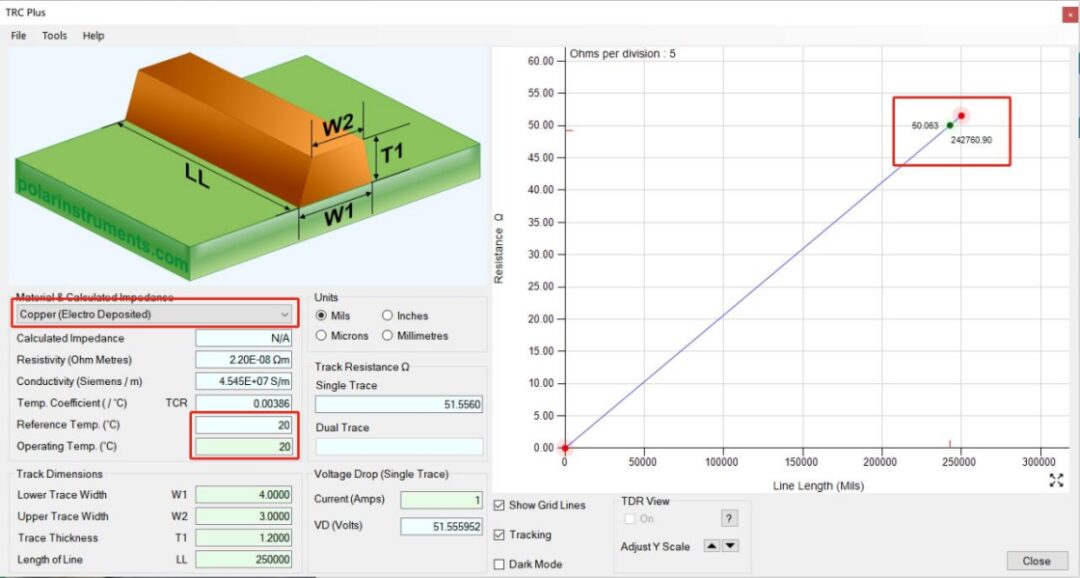This screenshot has width=1080, height=578.
Task: Open the Tools menu
Action: coord(54,36)
